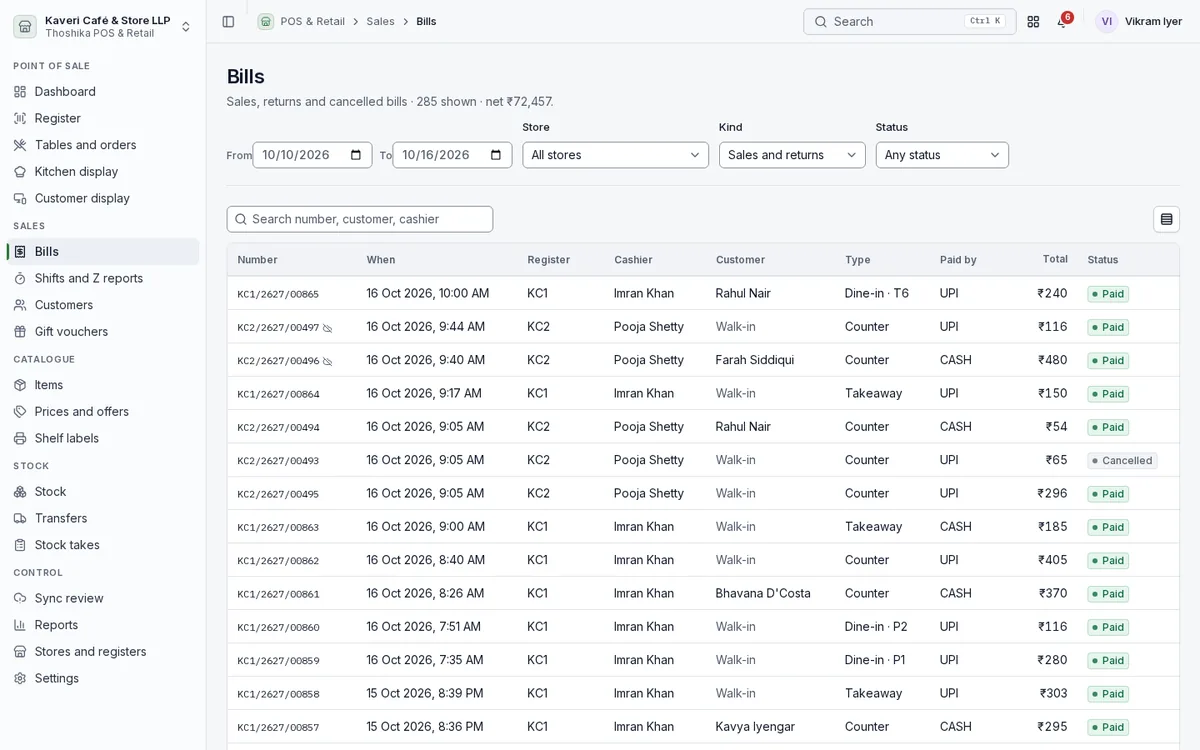Focus the bill search number field
The height and width of the screenshot is (750, 1200).
pos(360,219)
